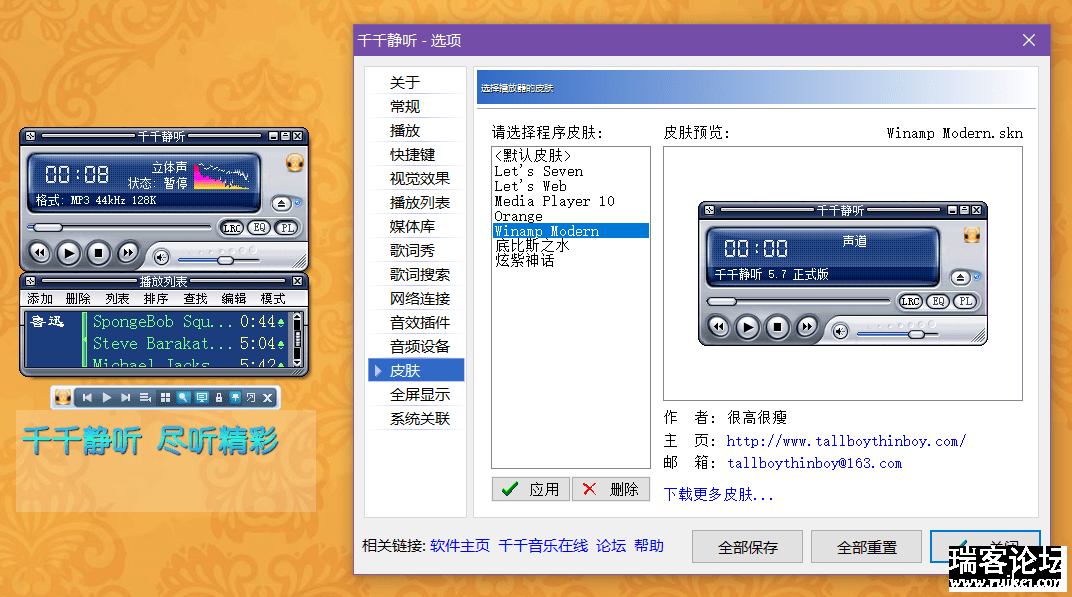
Task: Mute audio with the main player's speaker icon
Action: click(161, 256)
